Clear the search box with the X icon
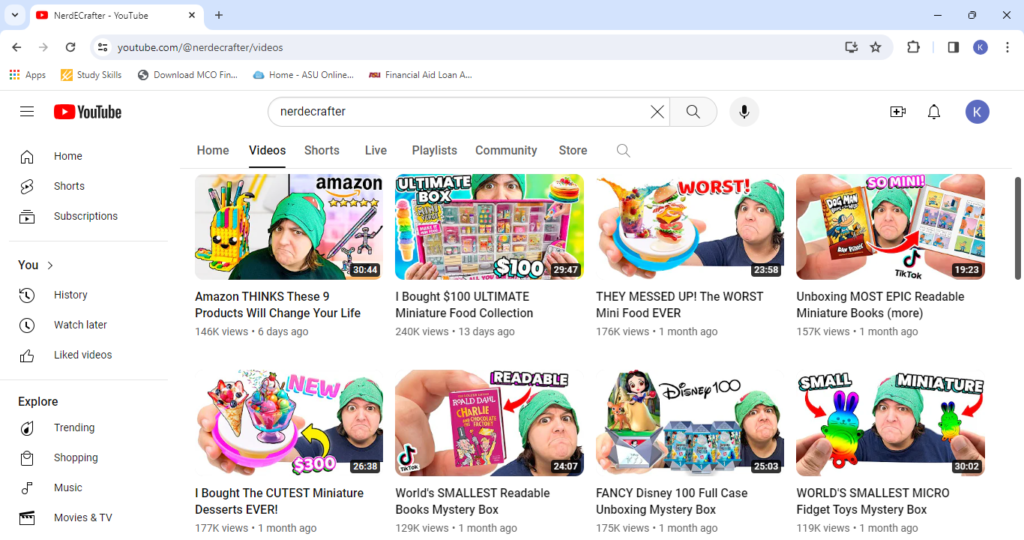1024x540 pixels. pyautogui.click(x=657, y=112)
